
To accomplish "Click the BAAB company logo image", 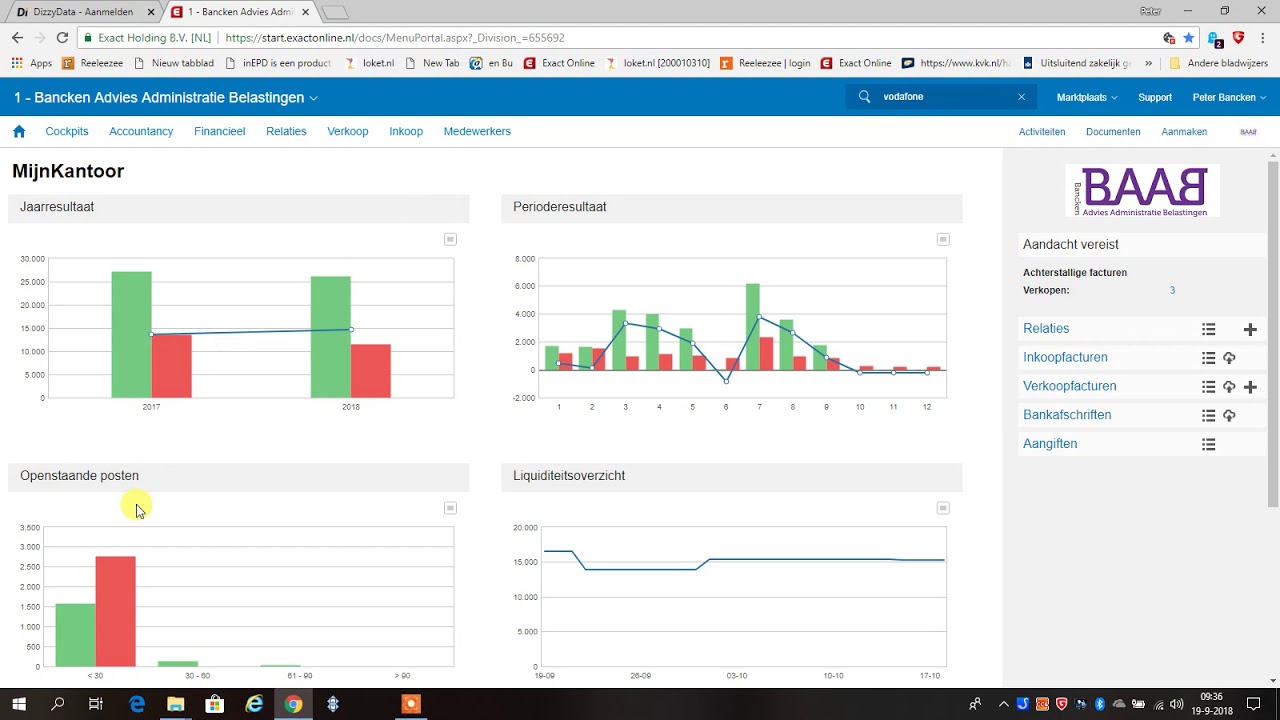I will point(1142,191).
